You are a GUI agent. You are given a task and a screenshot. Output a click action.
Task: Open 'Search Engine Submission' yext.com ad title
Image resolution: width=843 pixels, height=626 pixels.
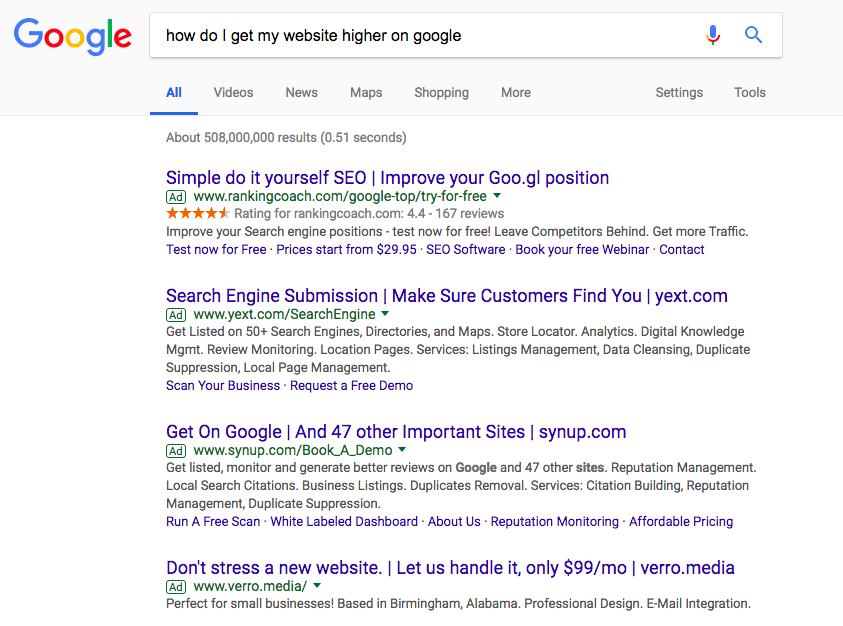point(447,296)
